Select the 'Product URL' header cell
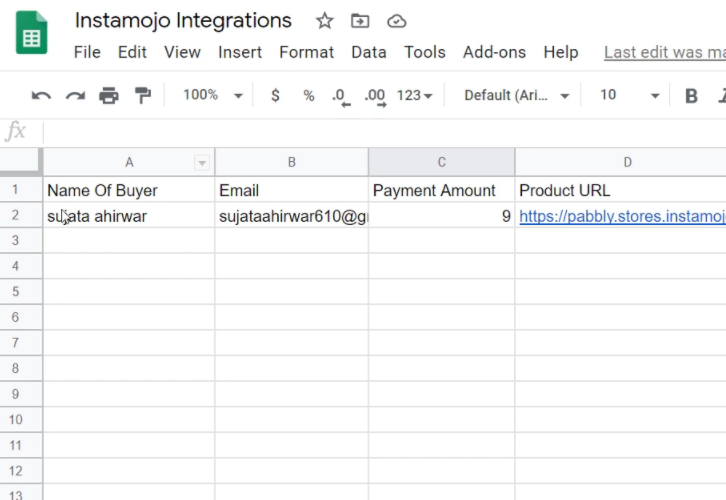 620,190
